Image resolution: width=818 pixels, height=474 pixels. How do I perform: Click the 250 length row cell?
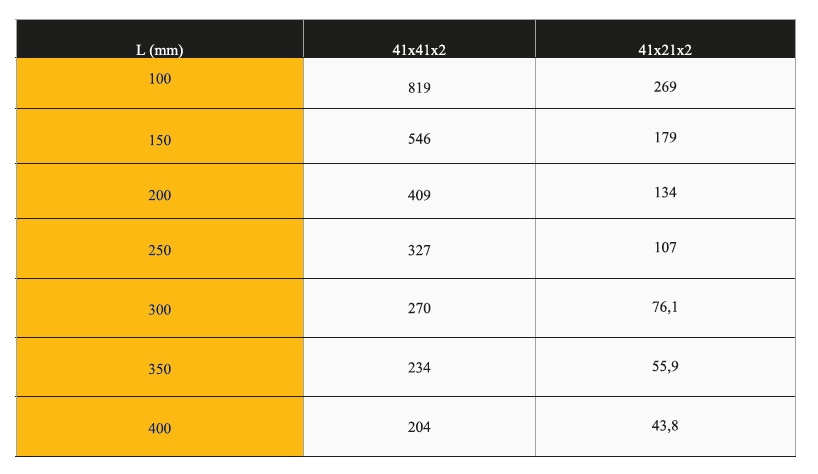160,248
